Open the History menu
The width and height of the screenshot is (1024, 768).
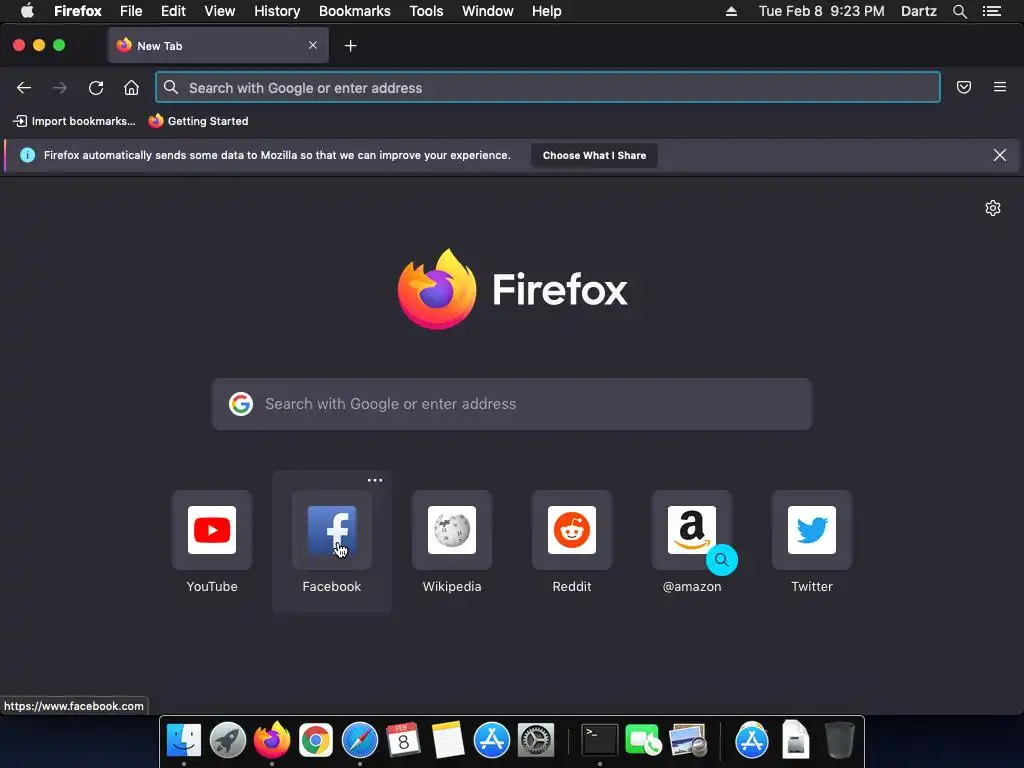[277, 11]
